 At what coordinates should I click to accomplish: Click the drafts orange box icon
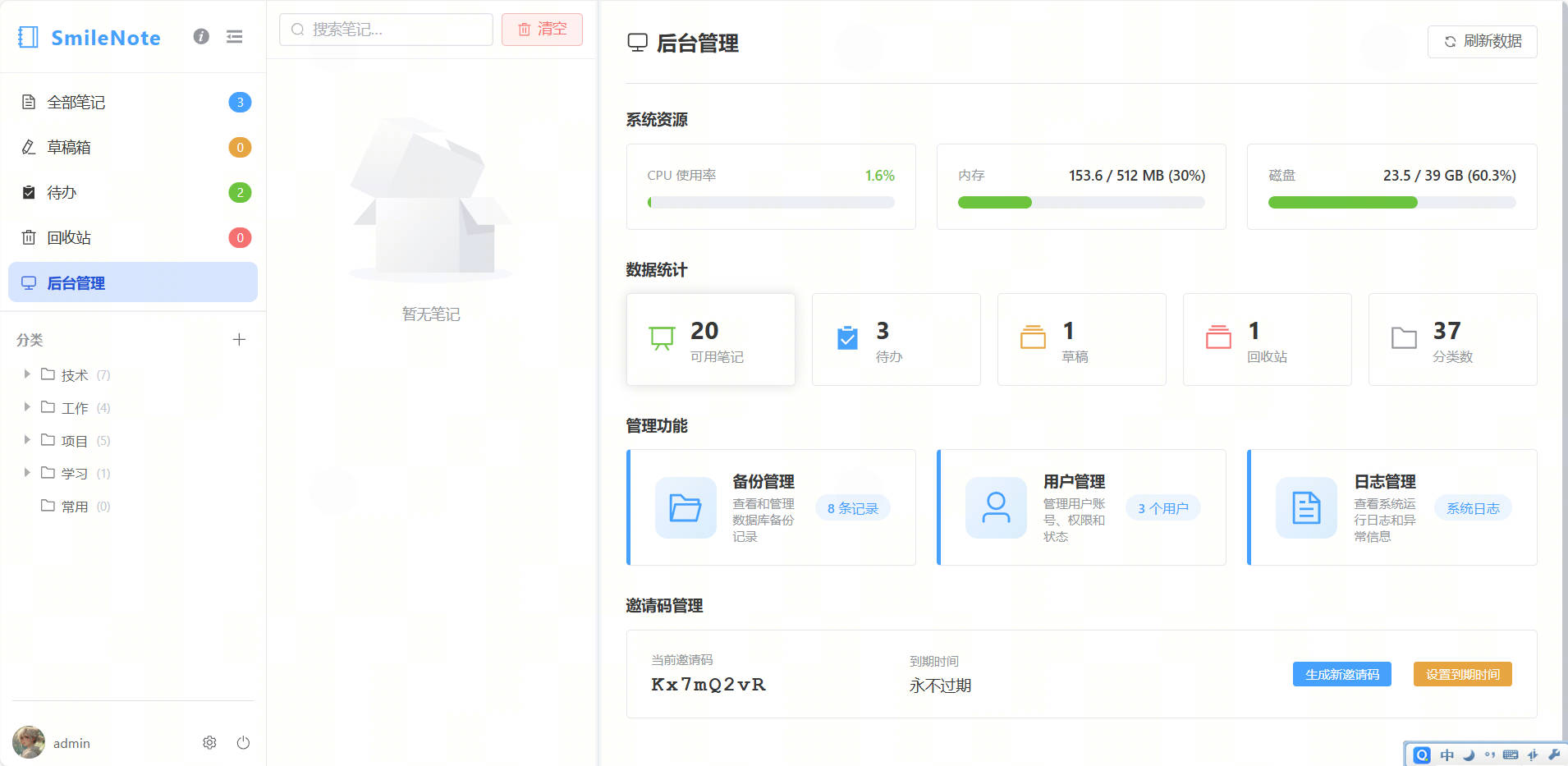(x=1033, y=337)
